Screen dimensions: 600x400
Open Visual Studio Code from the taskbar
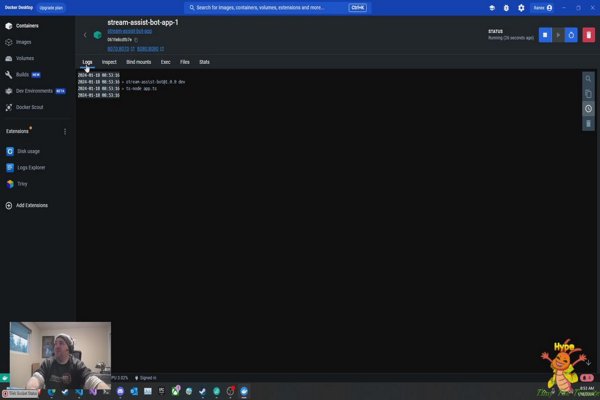(x=79, y=392)
